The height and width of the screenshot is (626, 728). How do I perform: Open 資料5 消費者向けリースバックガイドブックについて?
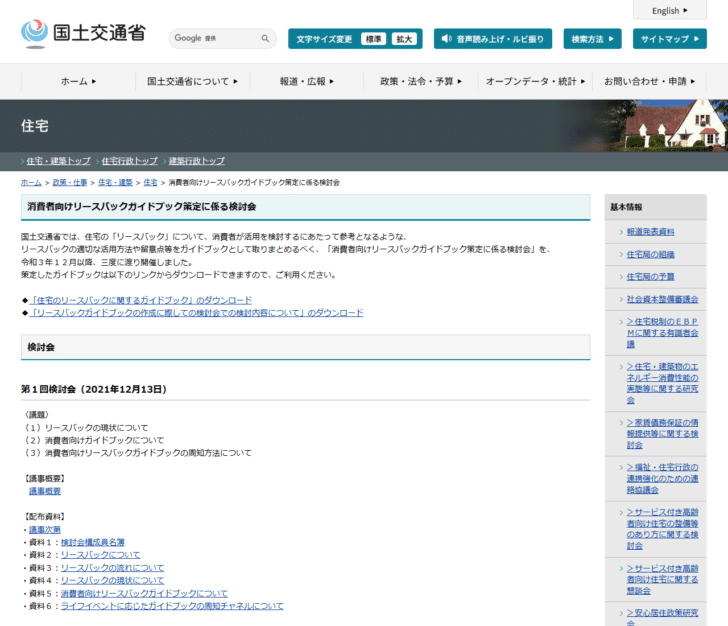click(x=144, y=593)
